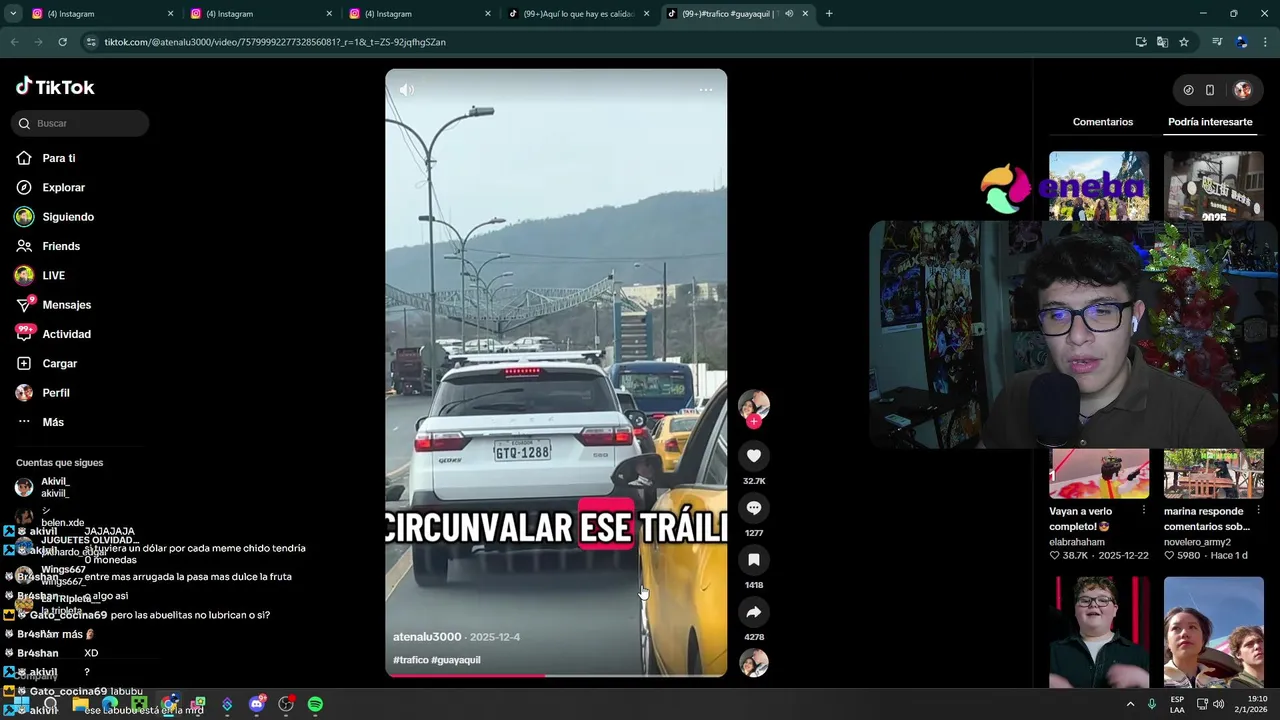Mute the active tab audio icon
This screenshot has width=1280, height=720.
click(x=789, y=14)
